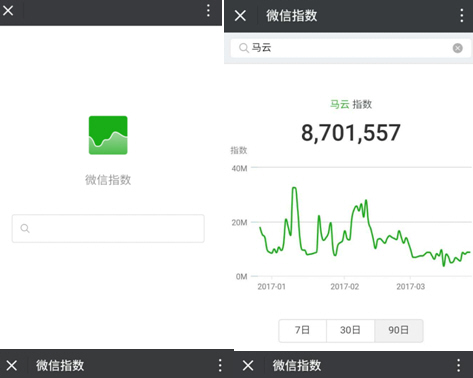Screen dimensions: 473x378
Task: Open the three-dot menu in top-left panel
Action: pos(208,11)
